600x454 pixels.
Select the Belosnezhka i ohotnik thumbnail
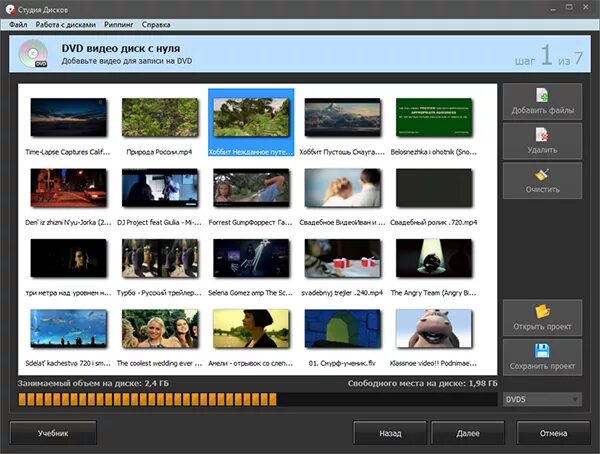click(x=434, y=117)
